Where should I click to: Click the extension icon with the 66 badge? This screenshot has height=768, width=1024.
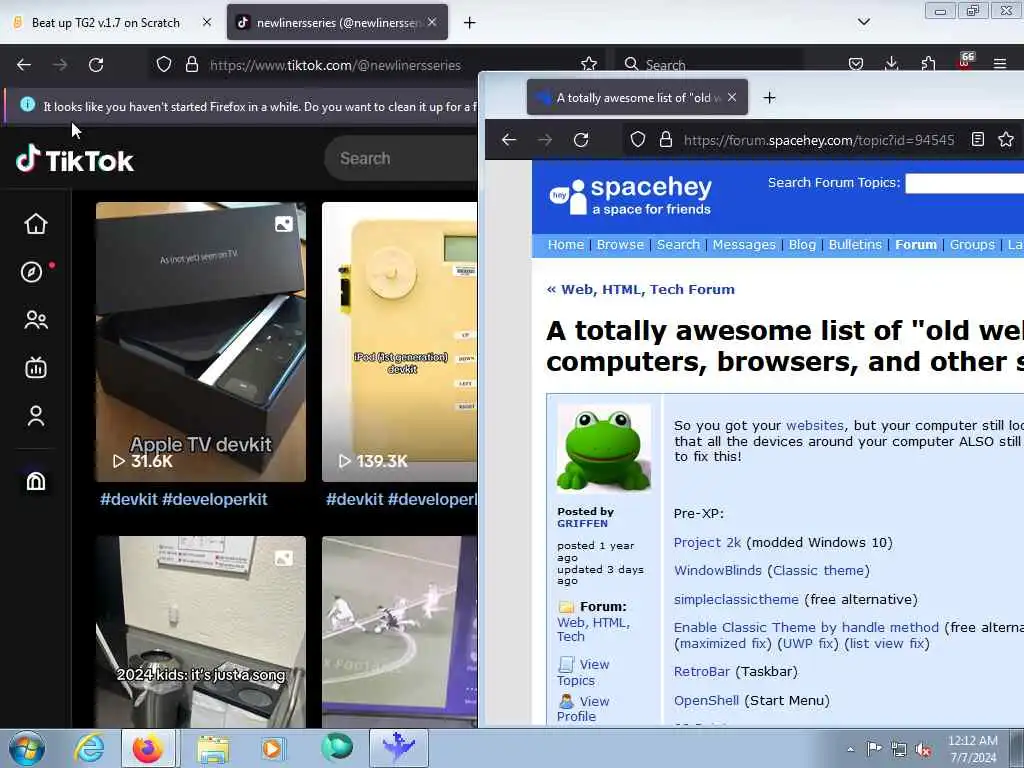[965, 61]
